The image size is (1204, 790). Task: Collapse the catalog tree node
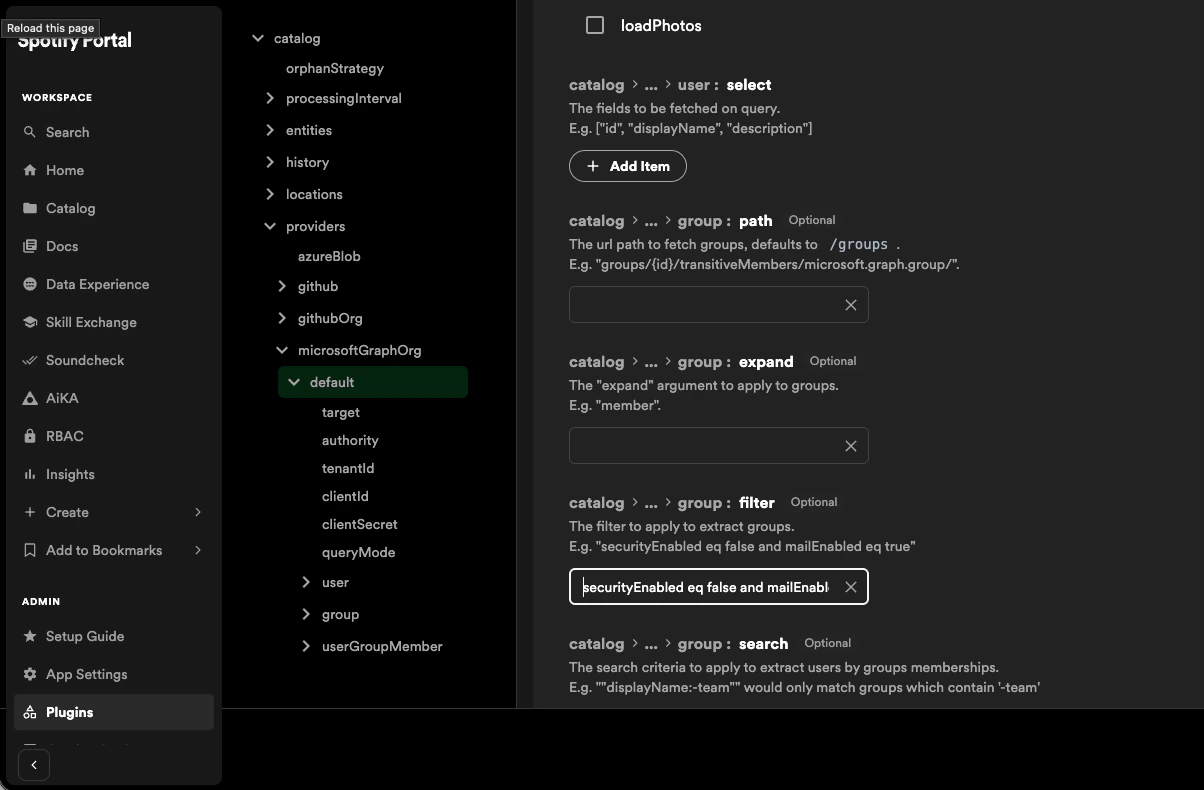[258, 38]
